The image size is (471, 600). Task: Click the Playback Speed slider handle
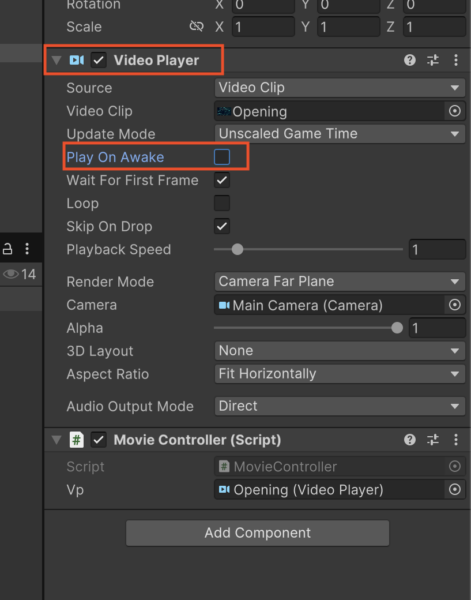point(237,249)
